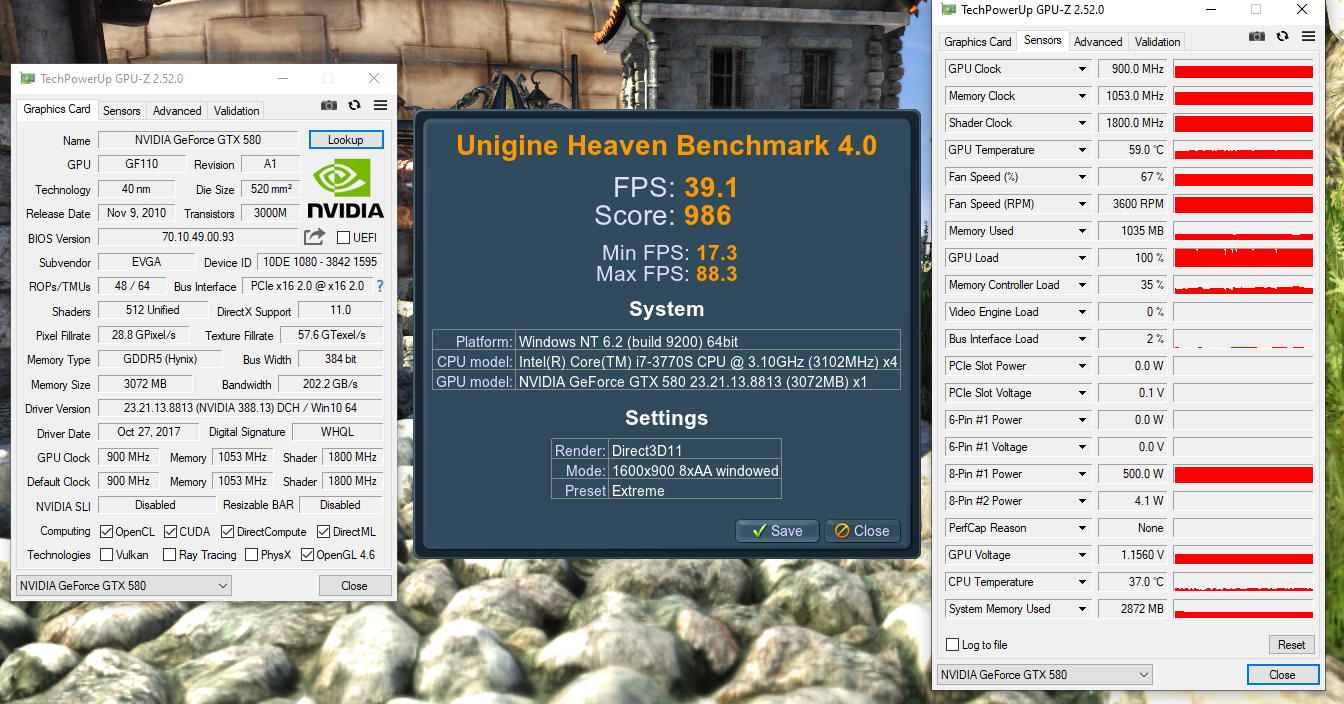
Task: Toggle the DirectML checkbox
Action: (323, 531)
